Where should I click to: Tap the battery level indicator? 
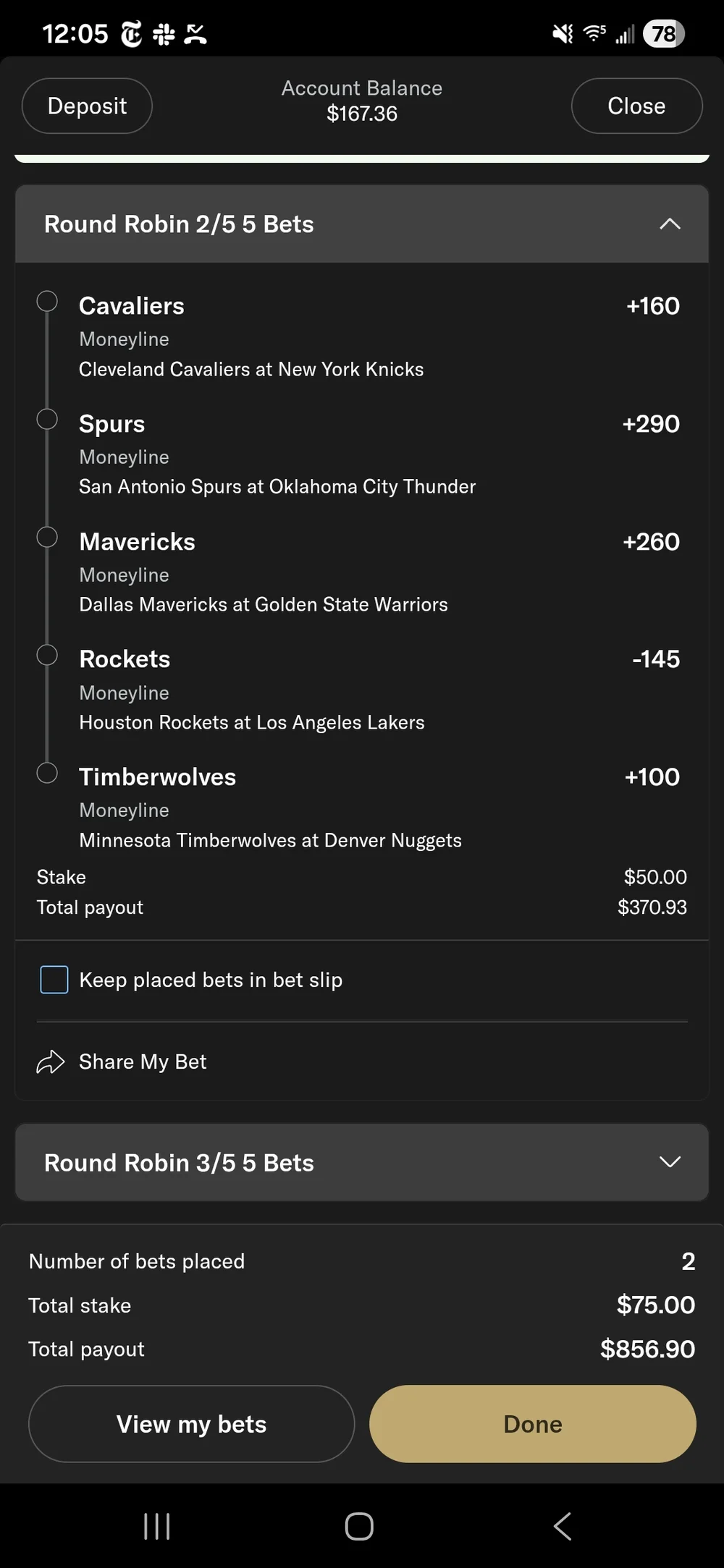click(x=663, y=34)
